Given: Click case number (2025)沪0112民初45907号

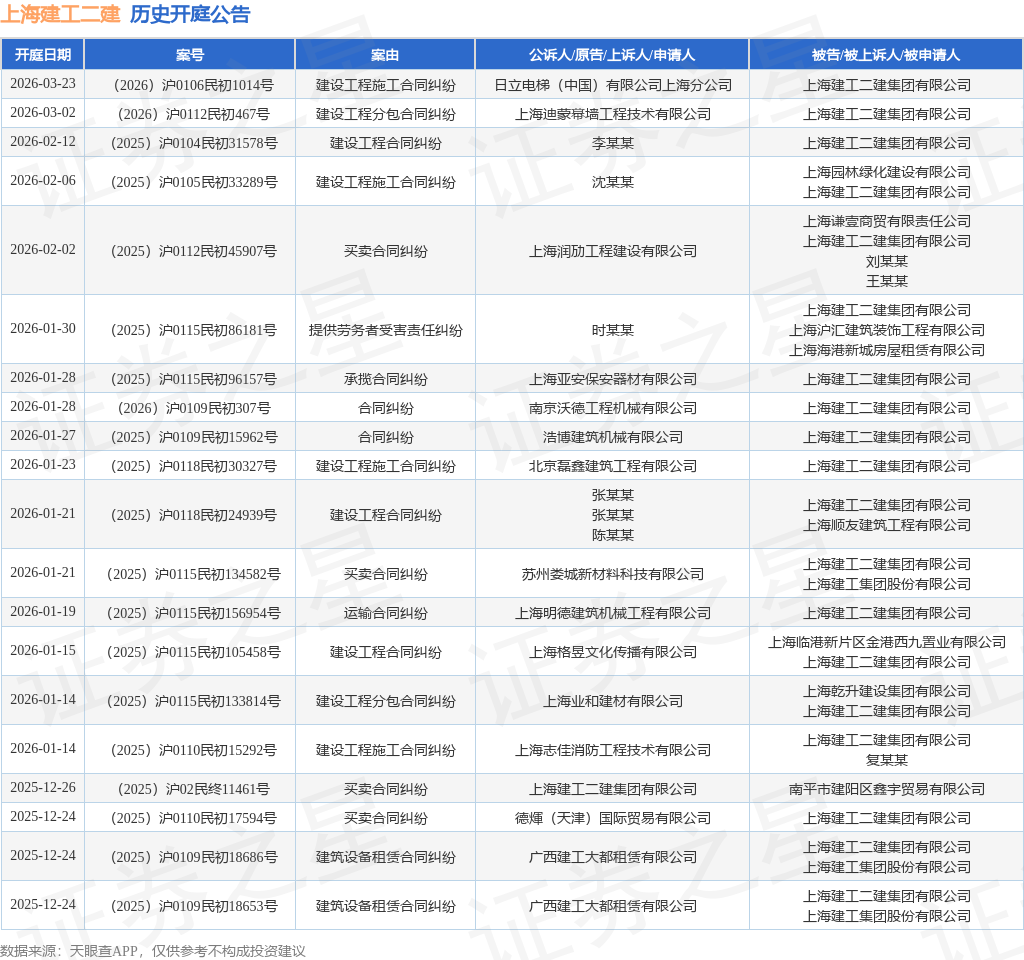Looking at the screenshot, I should point(190,251).
